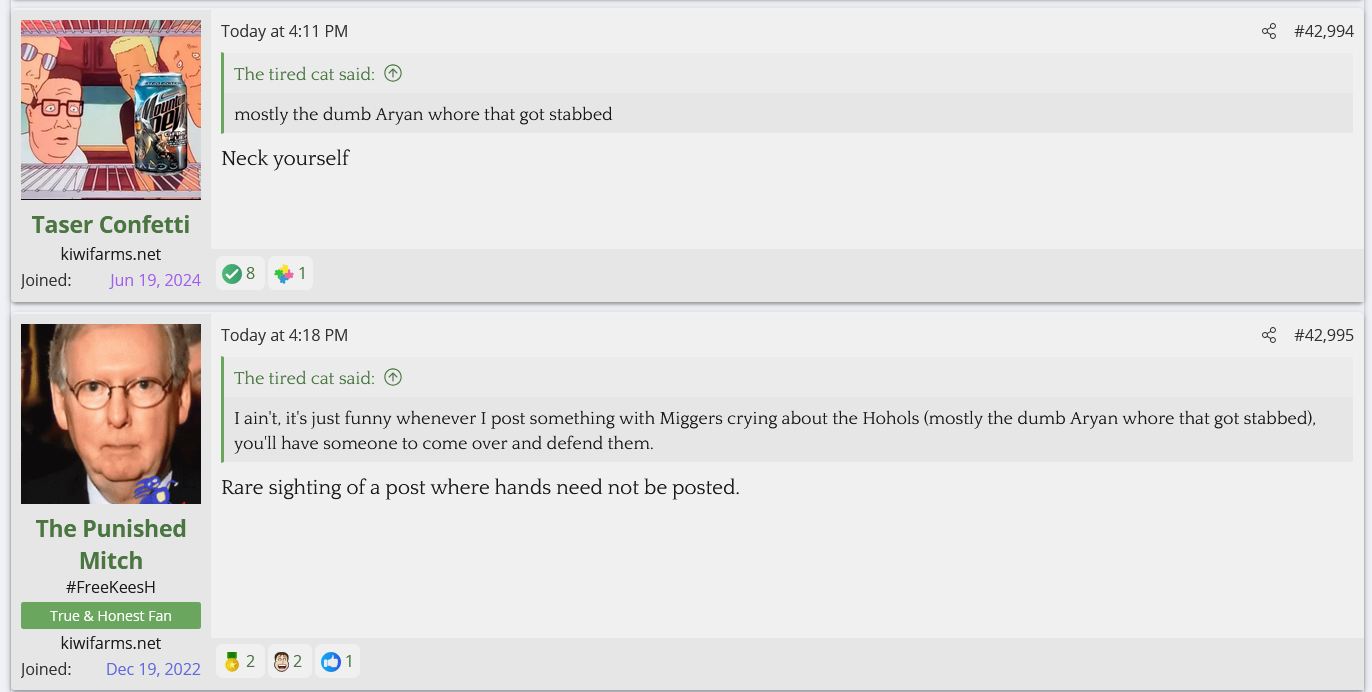The height and width of the screenshot is (692, 1372).
Task: Click blue thumbs-up reaction on second post
Action: click(337, 661)
